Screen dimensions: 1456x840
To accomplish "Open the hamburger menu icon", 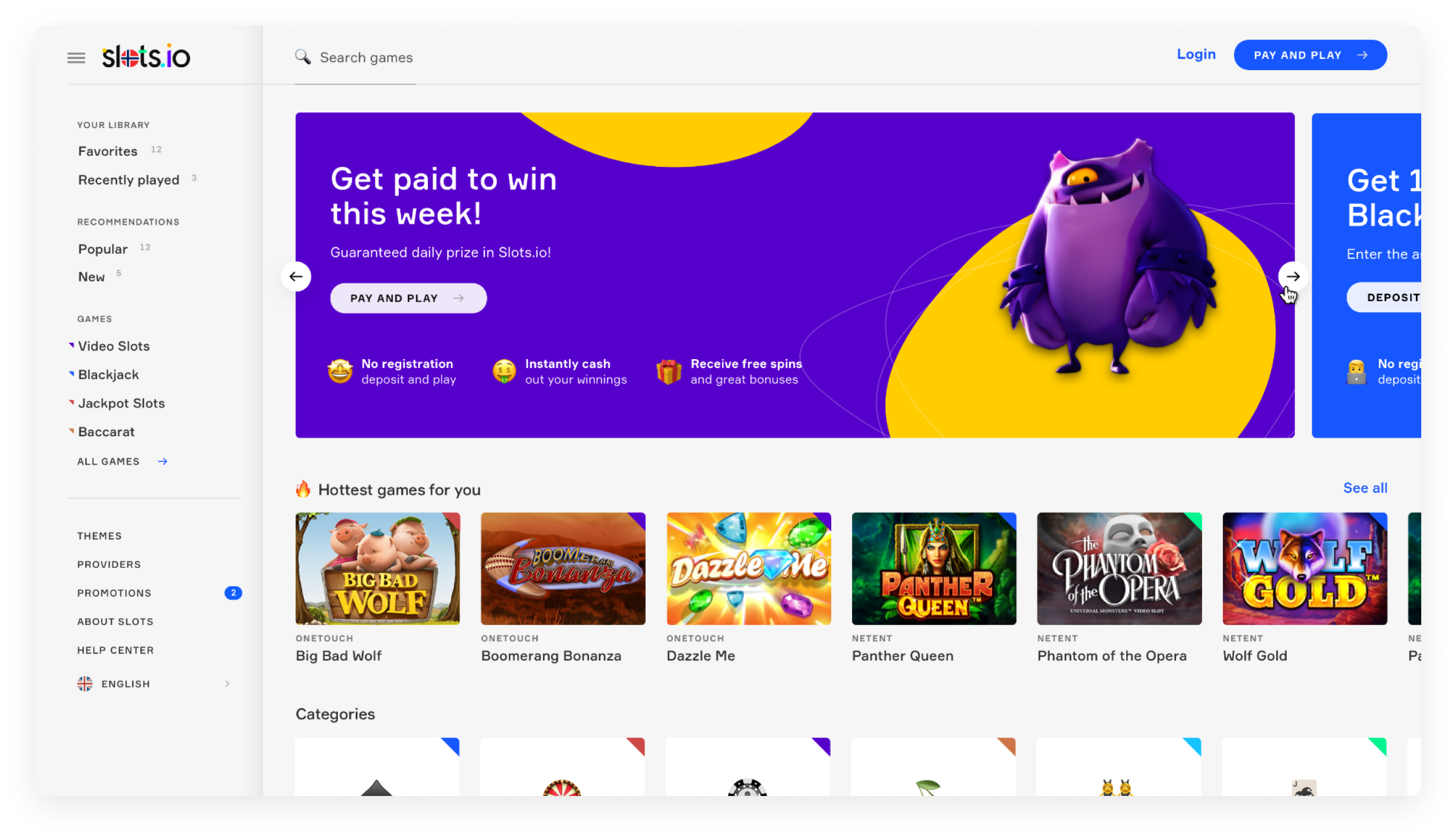I will 76,57.
